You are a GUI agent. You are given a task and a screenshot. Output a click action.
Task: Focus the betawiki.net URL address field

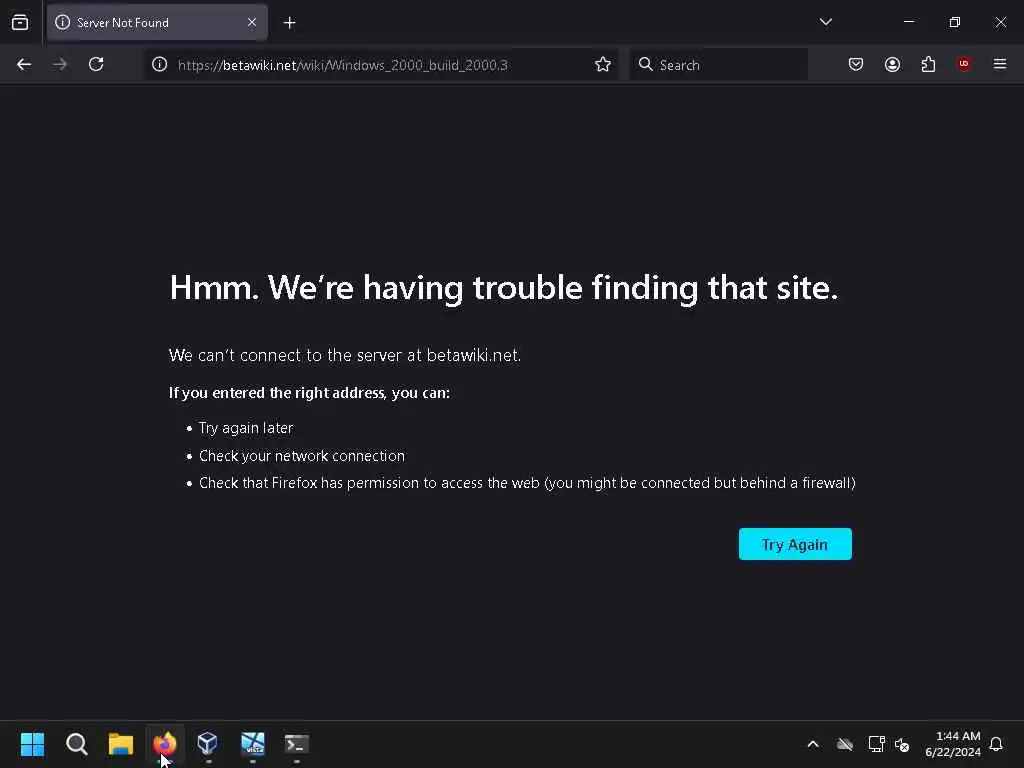[381, 65]
